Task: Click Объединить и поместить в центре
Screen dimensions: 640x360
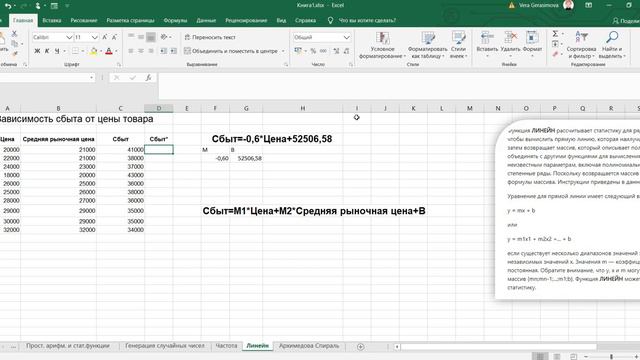Action: coord(231,51)
